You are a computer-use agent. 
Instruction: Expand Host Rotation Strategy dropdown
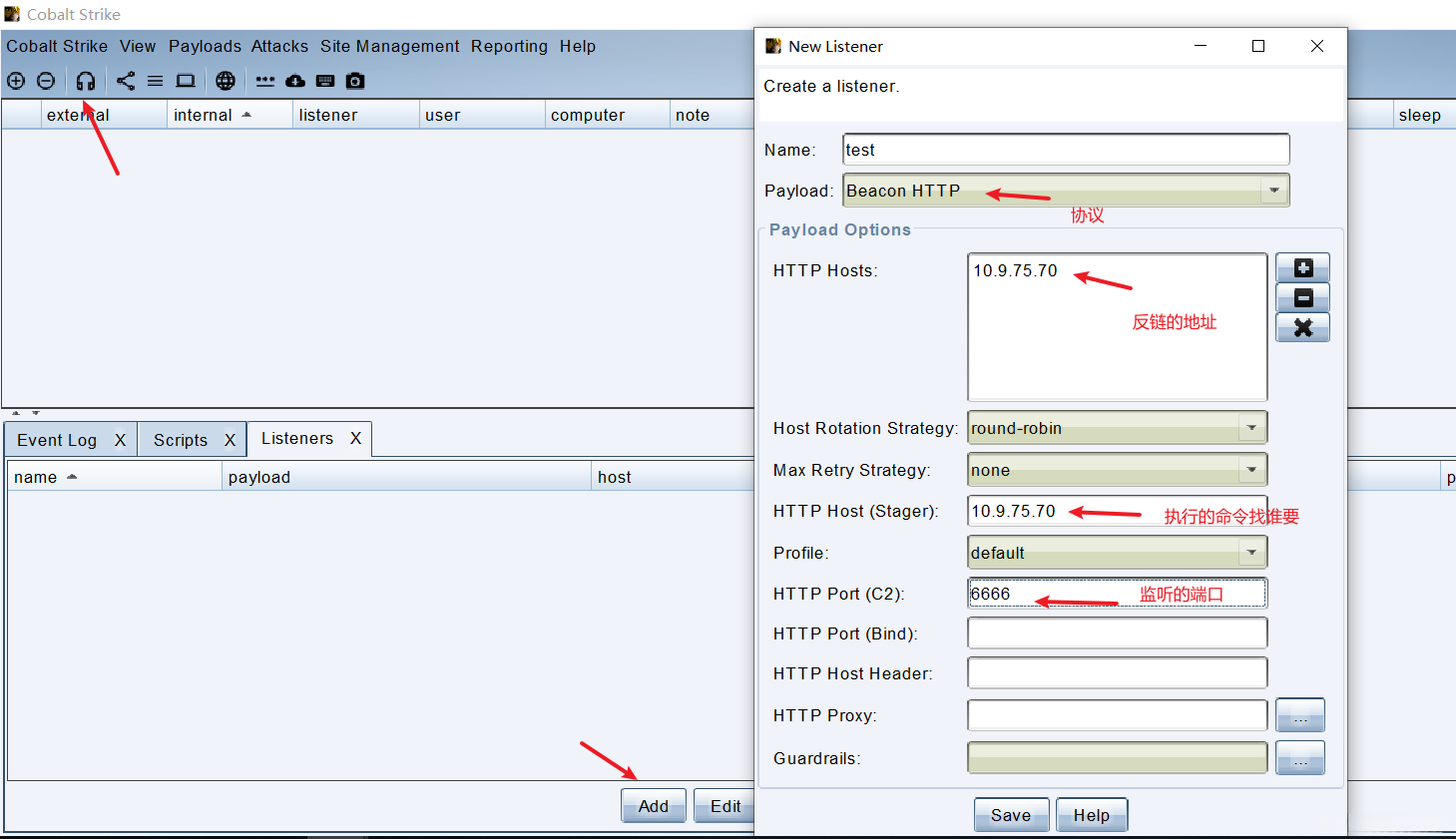[x=1118, y=428]
